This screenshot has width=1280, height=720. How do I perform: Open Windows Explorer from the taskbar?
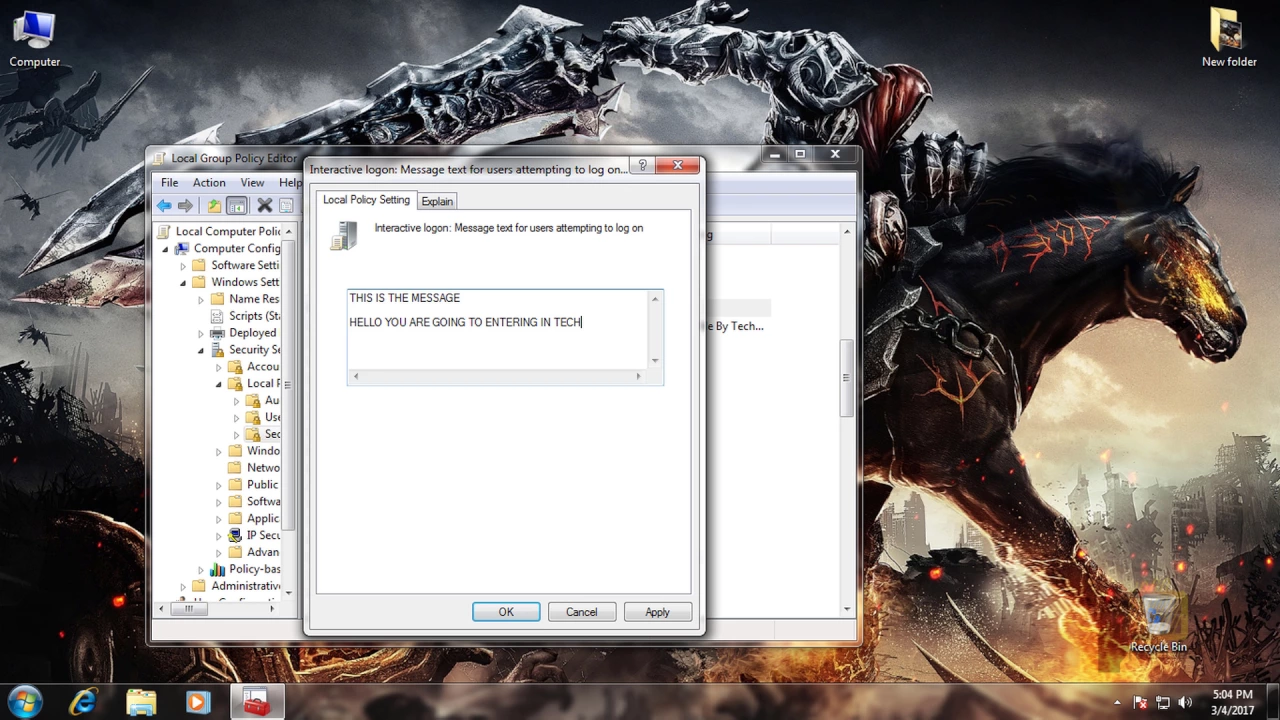point(141,702)
